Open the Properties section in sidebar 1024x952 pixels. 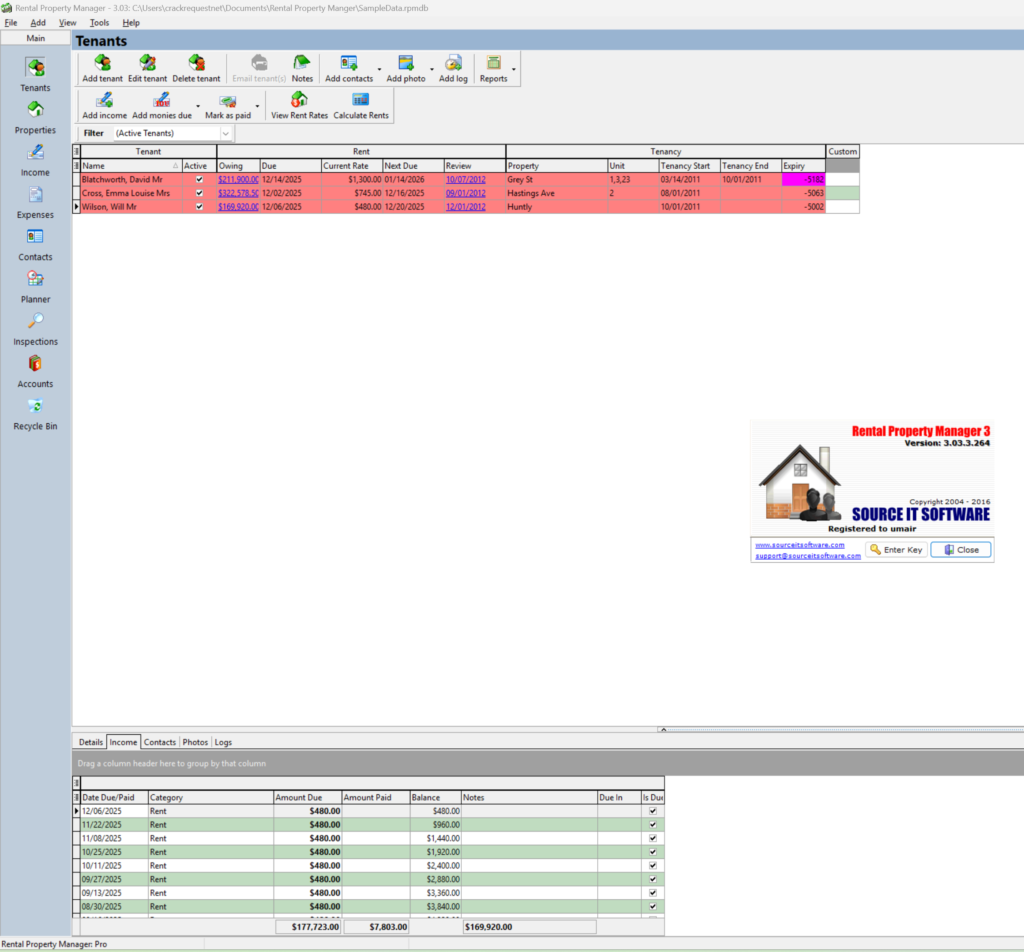tap(35, 118)
